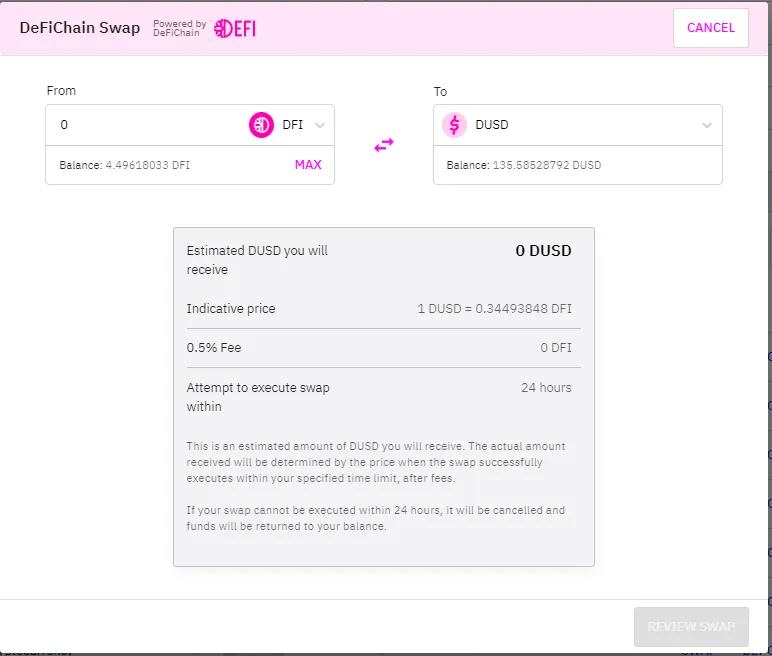Click the pink DFI coin icon
772x656 pixels.
click(261, 125)
